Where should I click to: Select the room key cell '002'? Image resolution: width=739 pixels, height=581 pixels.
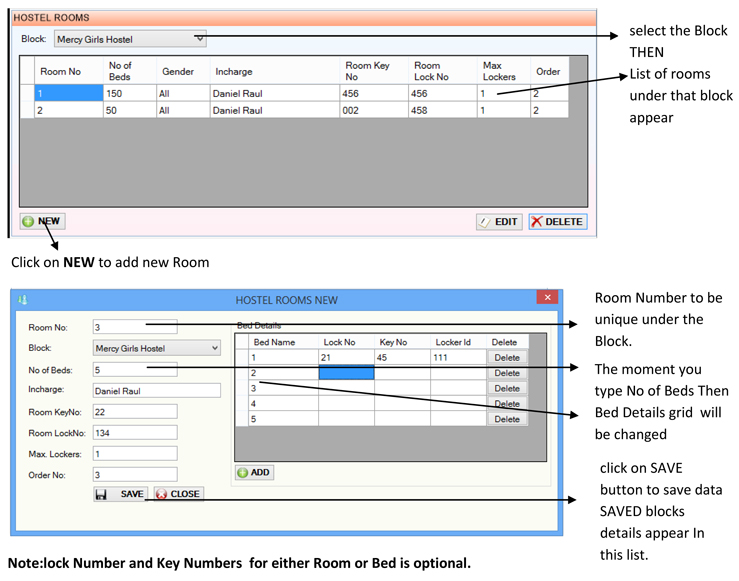point(374,110)
